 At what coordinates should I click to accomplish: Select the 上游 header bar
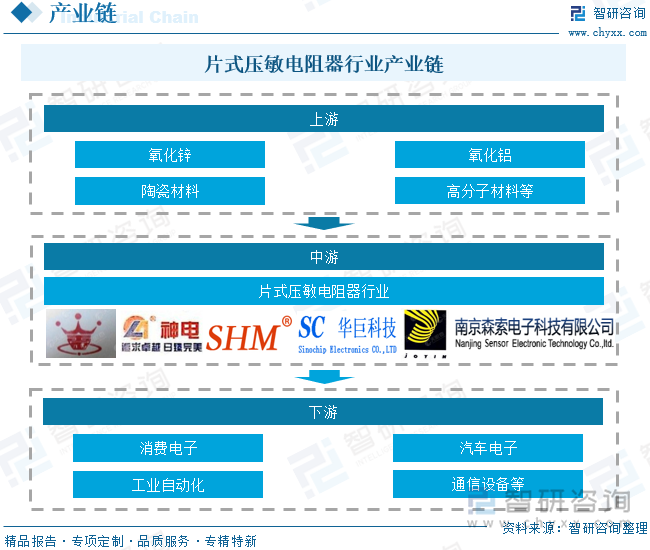coord(324,119)
